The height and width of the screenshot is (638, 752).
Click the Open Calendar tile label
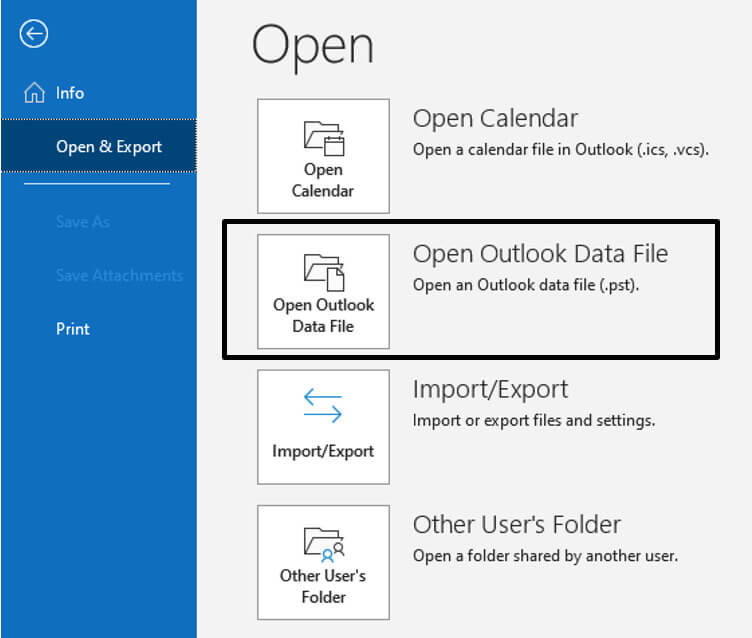click(323, 180)
